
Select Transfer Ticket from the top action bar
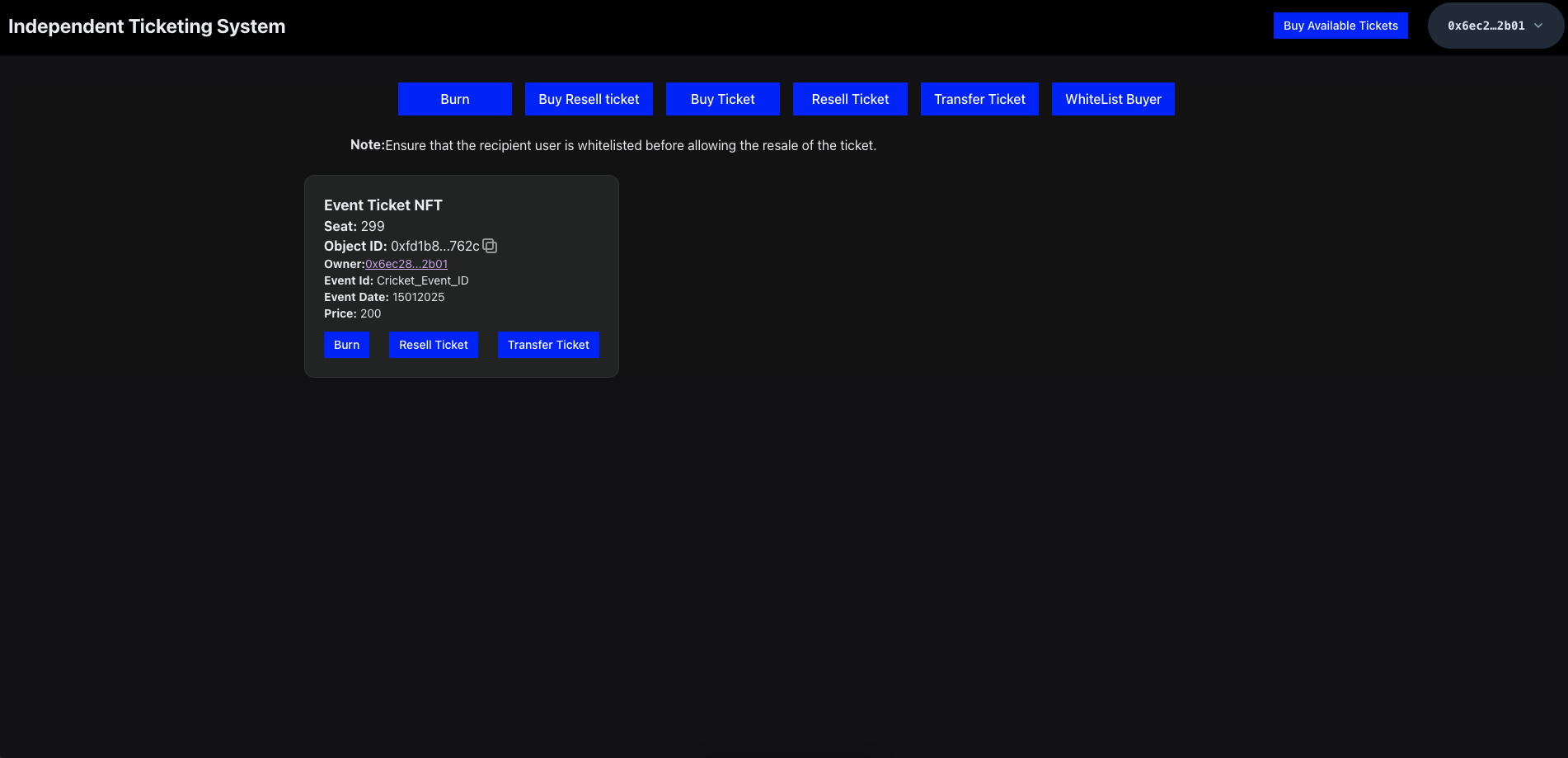[x=979, y=98]
